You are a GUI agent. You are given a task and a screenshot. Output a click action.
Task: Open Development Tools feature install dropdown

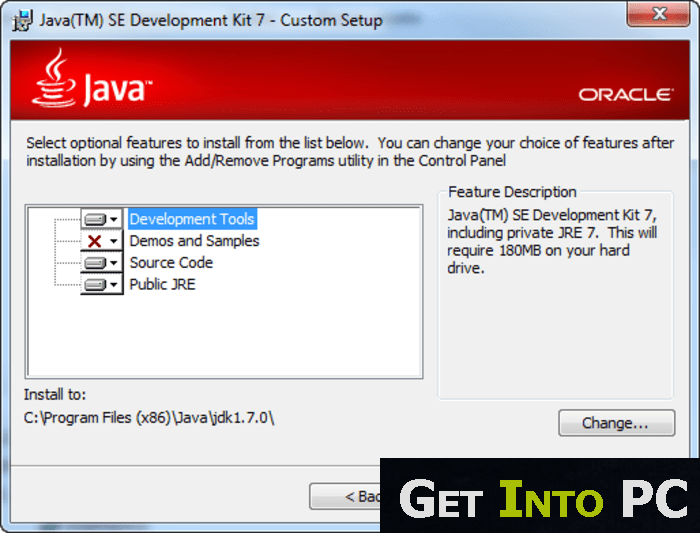[x=102, y=219]
